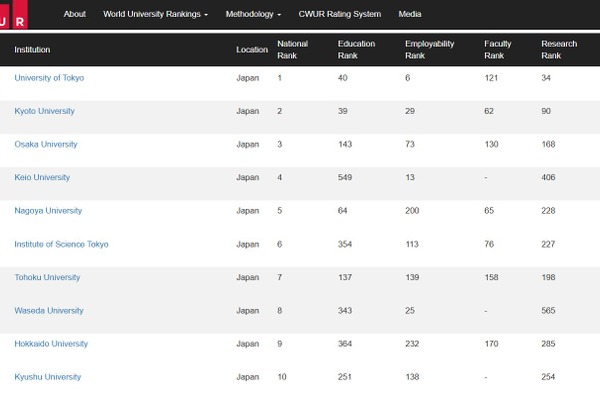
Task: Select Hokkaido University research rank 285
Action: click(x=548, y=344)
